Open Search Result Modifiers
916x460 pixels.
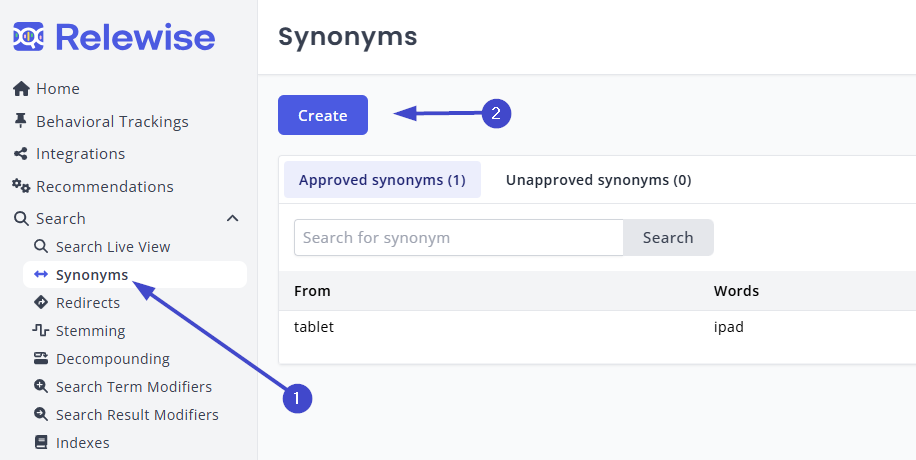click(x=137, y=415)
